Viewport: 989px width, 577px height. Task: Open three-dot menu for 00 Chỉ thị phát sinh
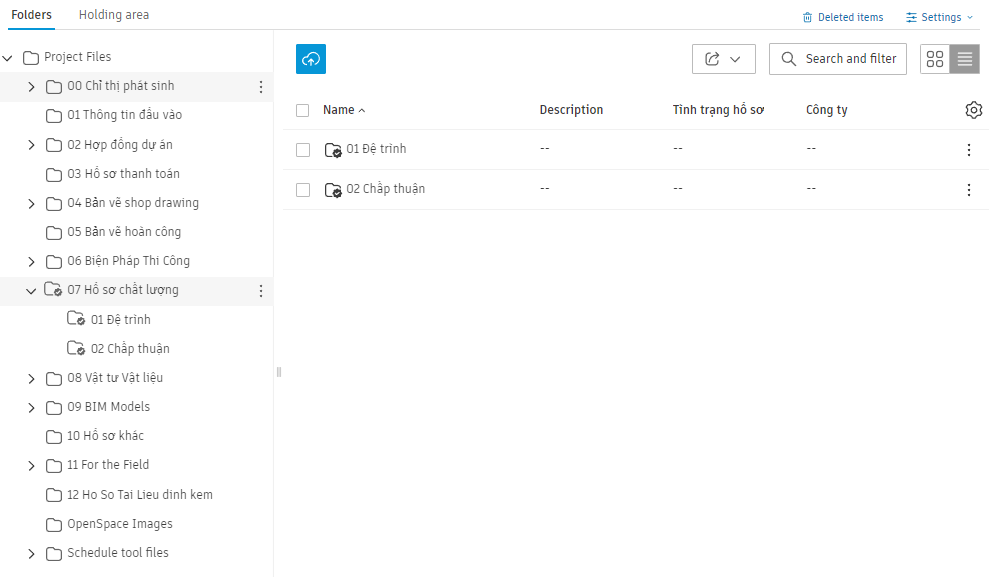coord(260,87)
